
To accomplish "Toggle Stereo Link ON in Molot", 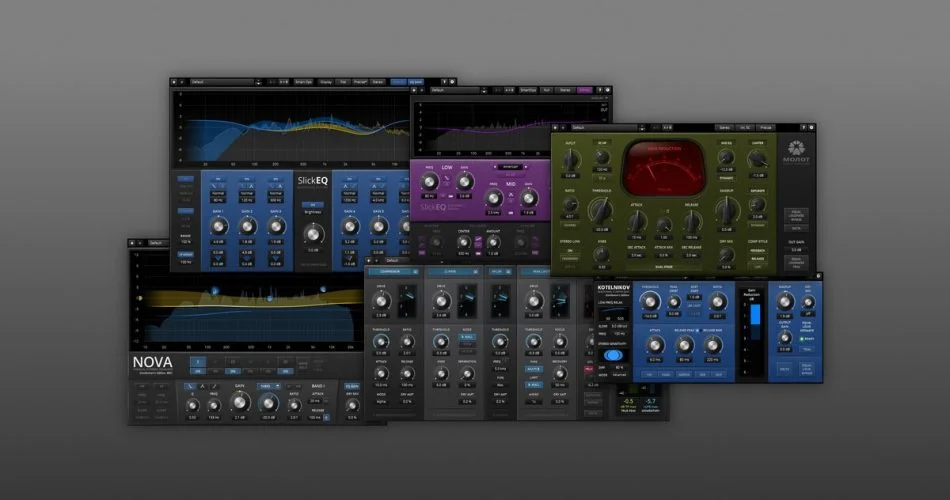I will [570, 250].
